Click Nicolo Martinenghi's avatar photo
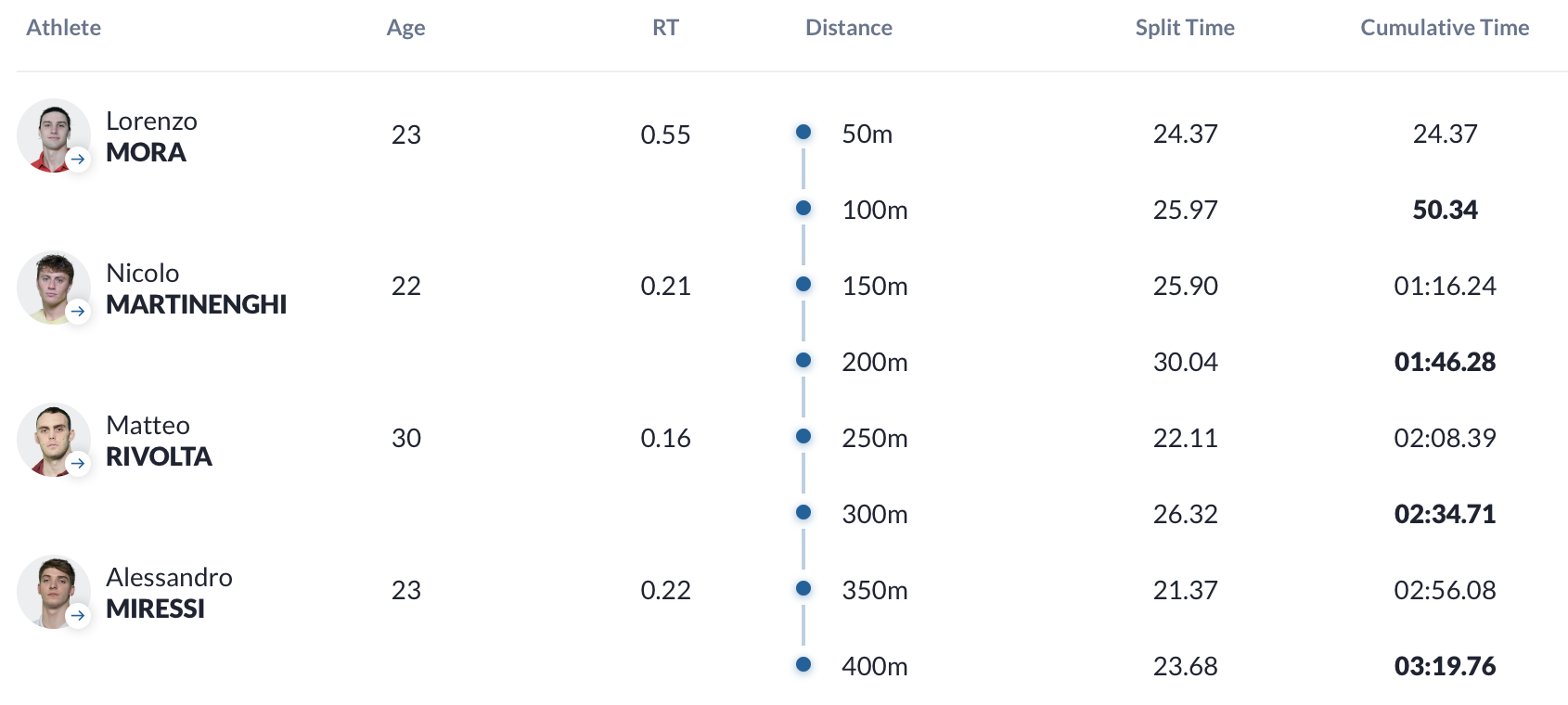Screen dimensions: 1568x705 point(54,288)
